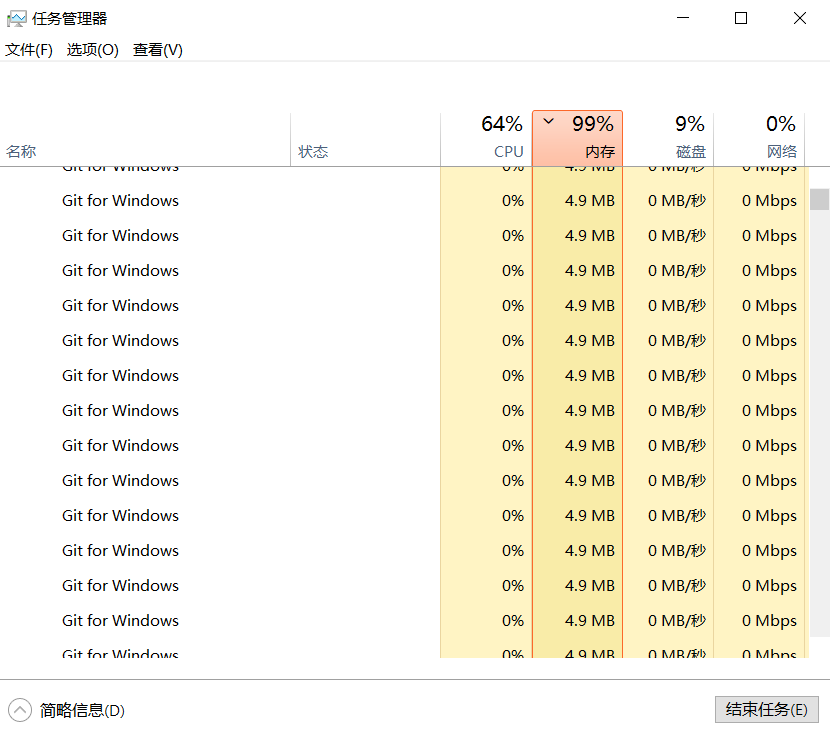
Task: Collapse to 简略信息(D) view
Action: coord(67,710)
